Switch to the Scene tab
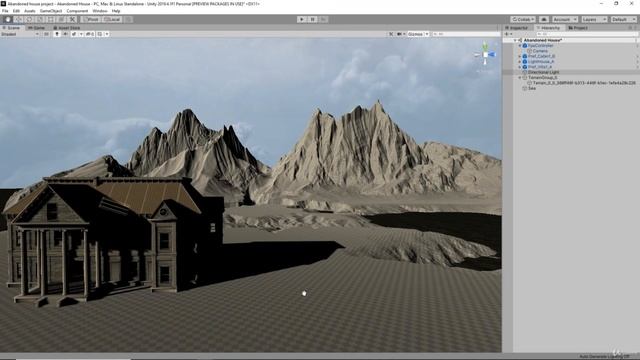 click(11, 28)
